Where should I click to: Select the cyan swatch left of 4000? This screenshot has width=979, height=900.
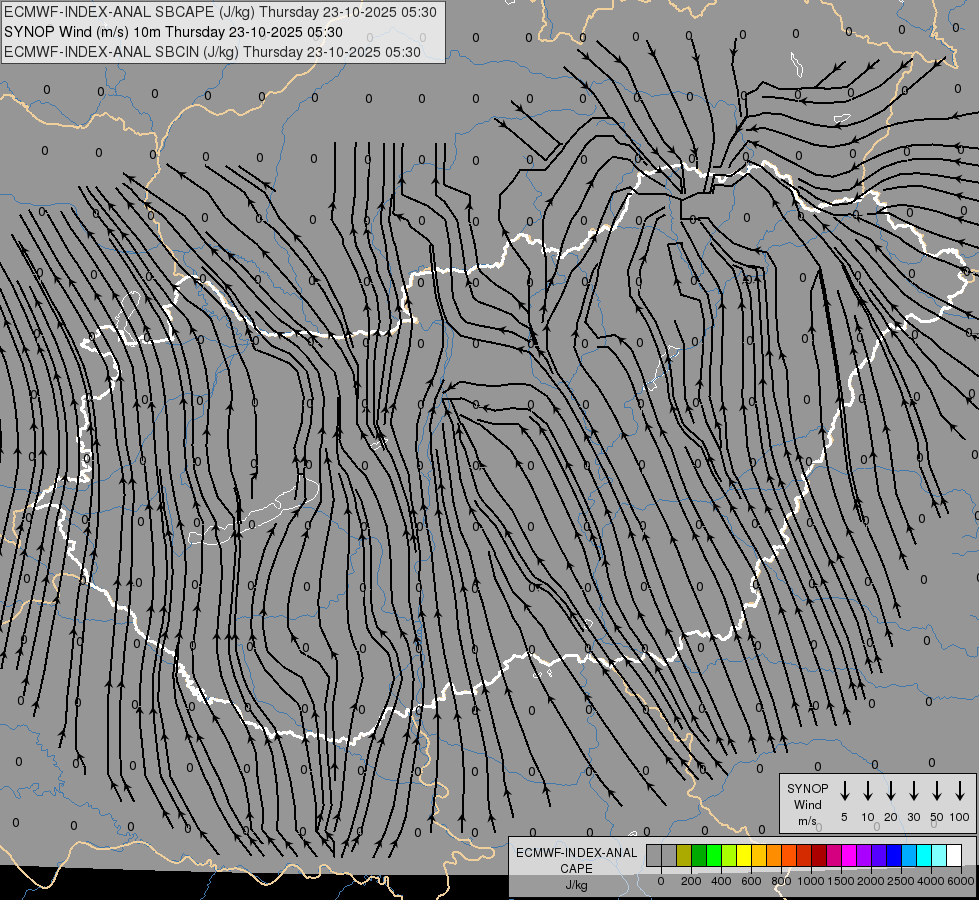click(925, 855)
